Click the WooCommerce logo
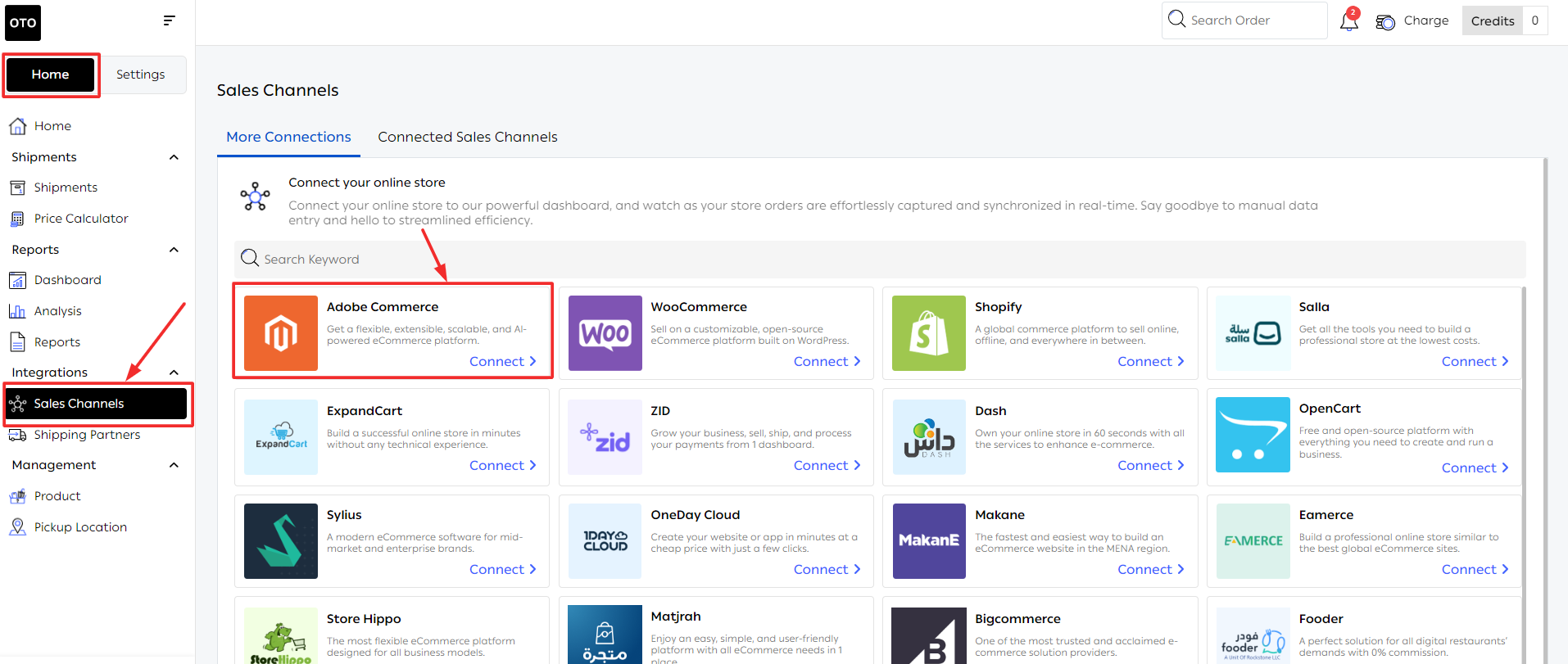Screen dimensions: 1568x664 coord(605,333)
